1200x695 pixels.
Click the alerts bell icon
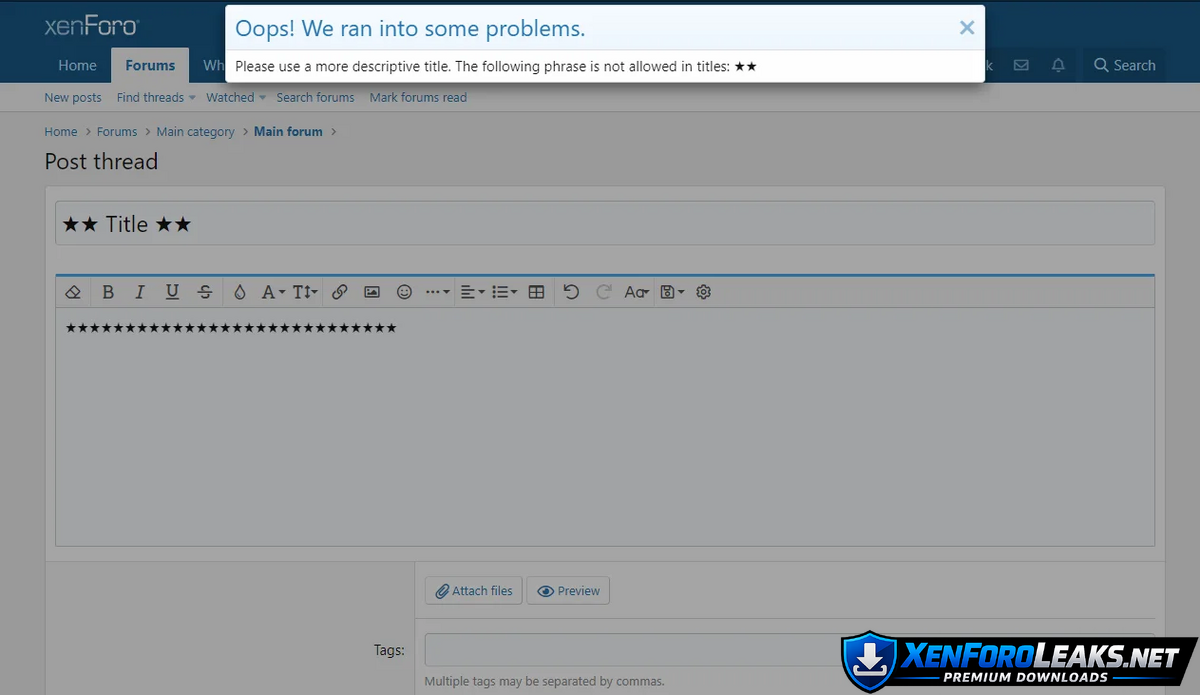click(1058, 66)
